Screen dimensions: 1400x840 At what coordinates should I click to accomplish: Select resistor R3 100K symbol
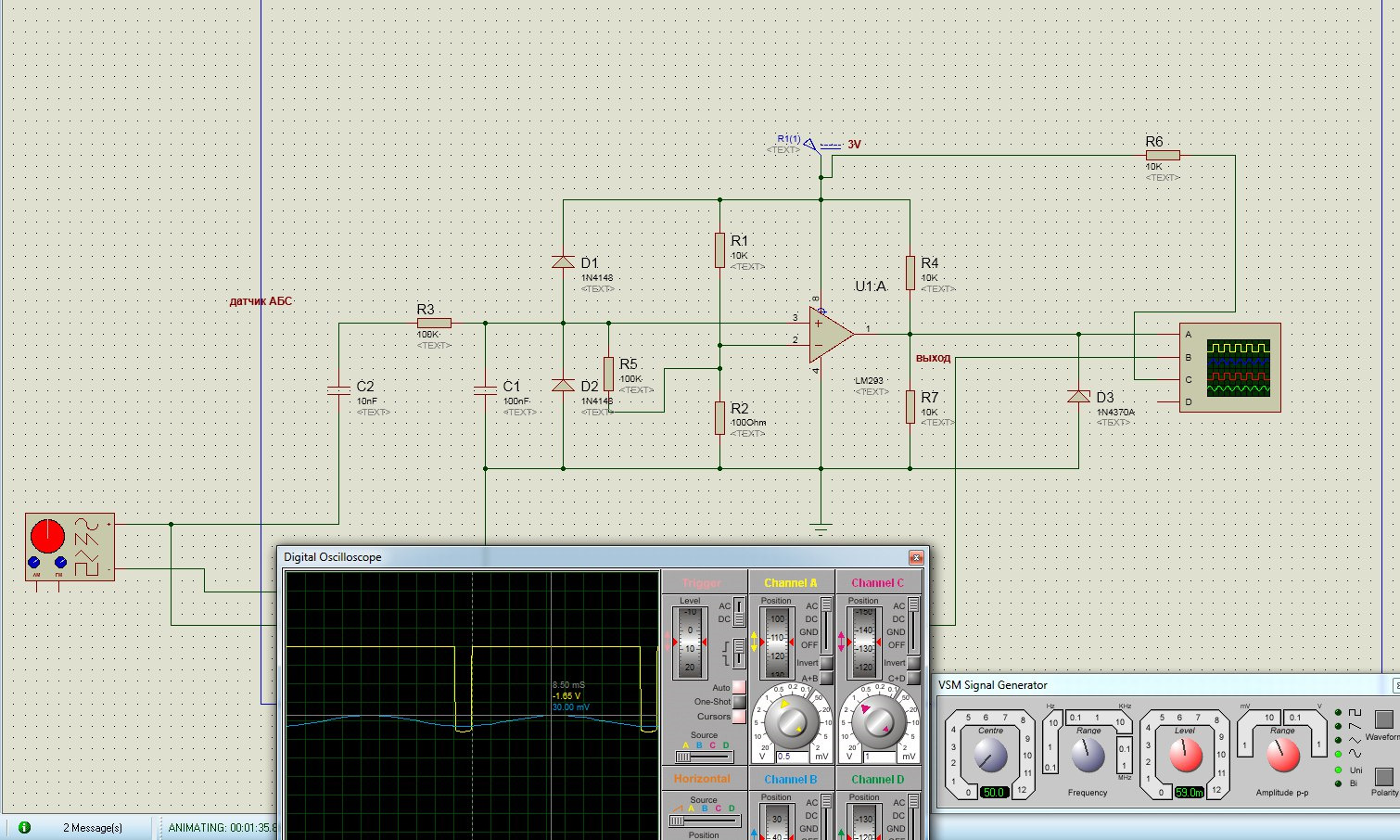pos(434,324)
